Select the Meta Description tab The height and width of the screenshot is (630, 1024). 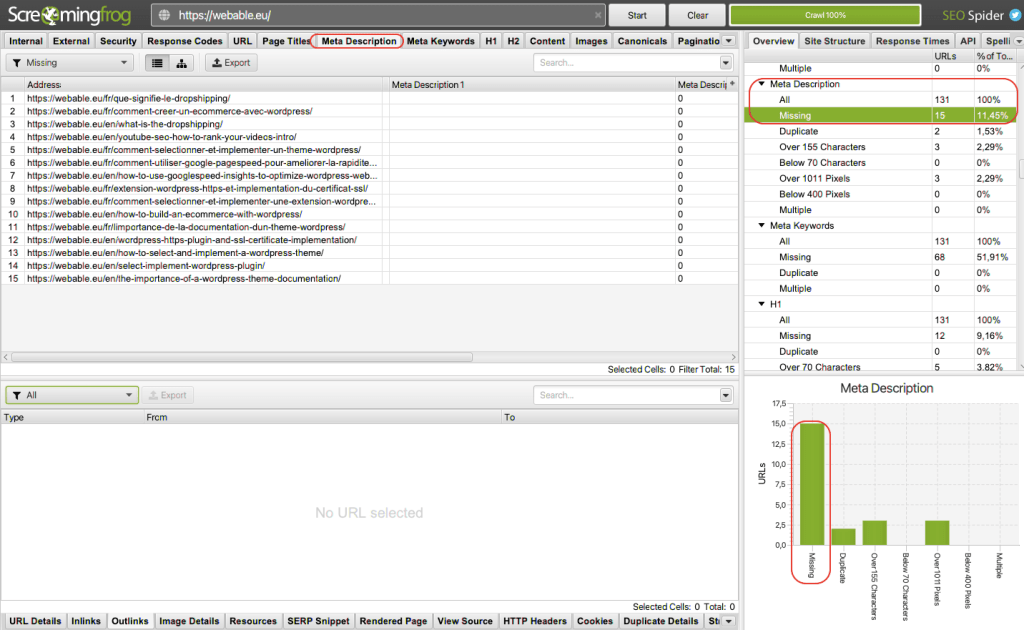tap(359, 40)
